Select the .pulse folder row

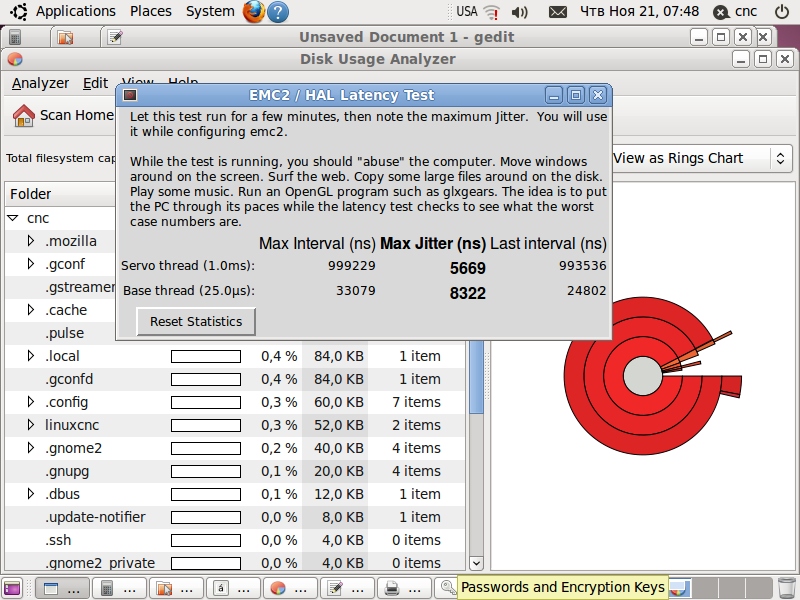pos(60,333)
